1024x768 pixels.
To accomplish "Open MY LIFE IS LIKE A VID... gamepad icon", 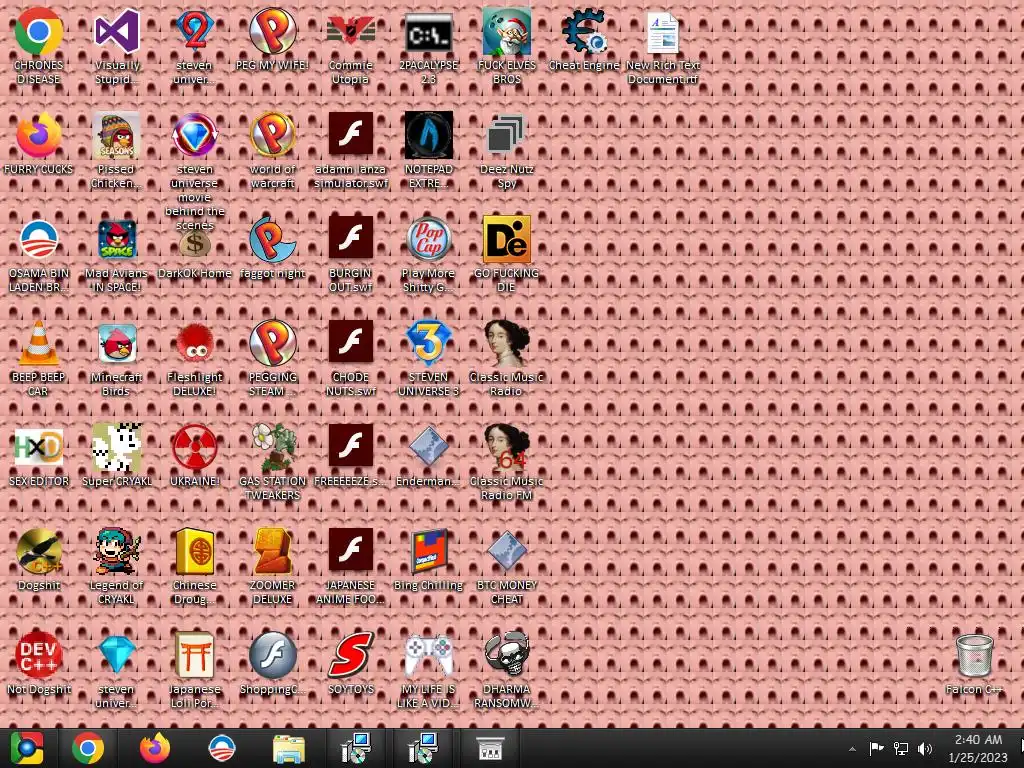I will (x=428, y=670).
